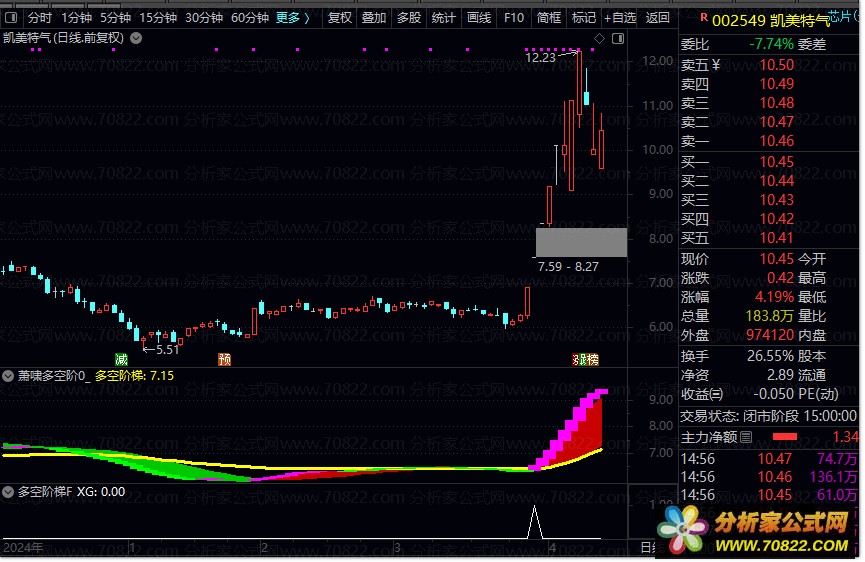Expand the 多空阶梯F indicator menu
This screenshot has width=865, height=562.
[x=8, y=493]
